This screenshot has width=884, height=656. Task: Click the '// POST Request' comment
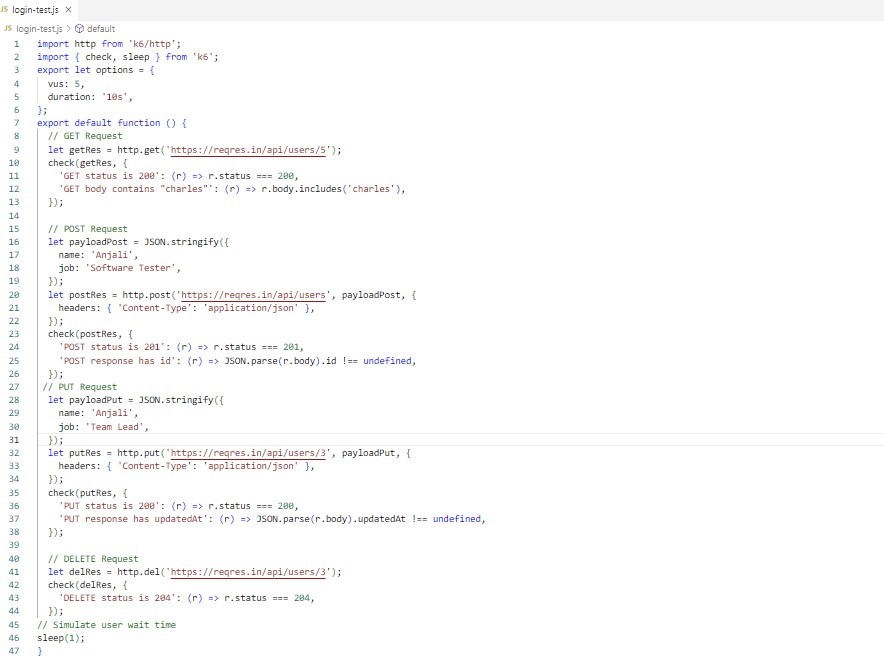point(88,229)
